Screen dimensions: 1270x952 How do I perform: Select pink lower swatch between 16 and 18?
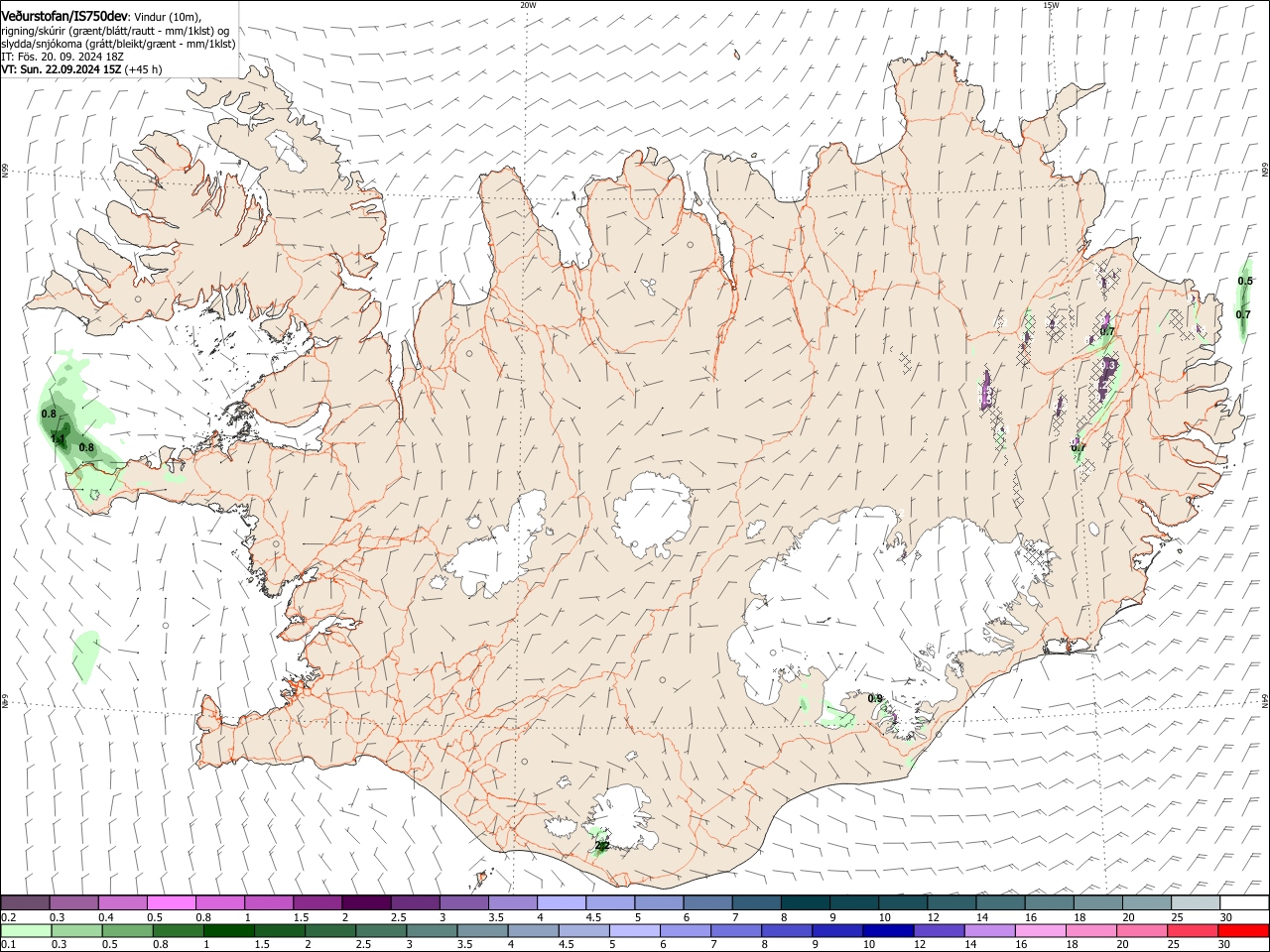[x=1039, y=930]
